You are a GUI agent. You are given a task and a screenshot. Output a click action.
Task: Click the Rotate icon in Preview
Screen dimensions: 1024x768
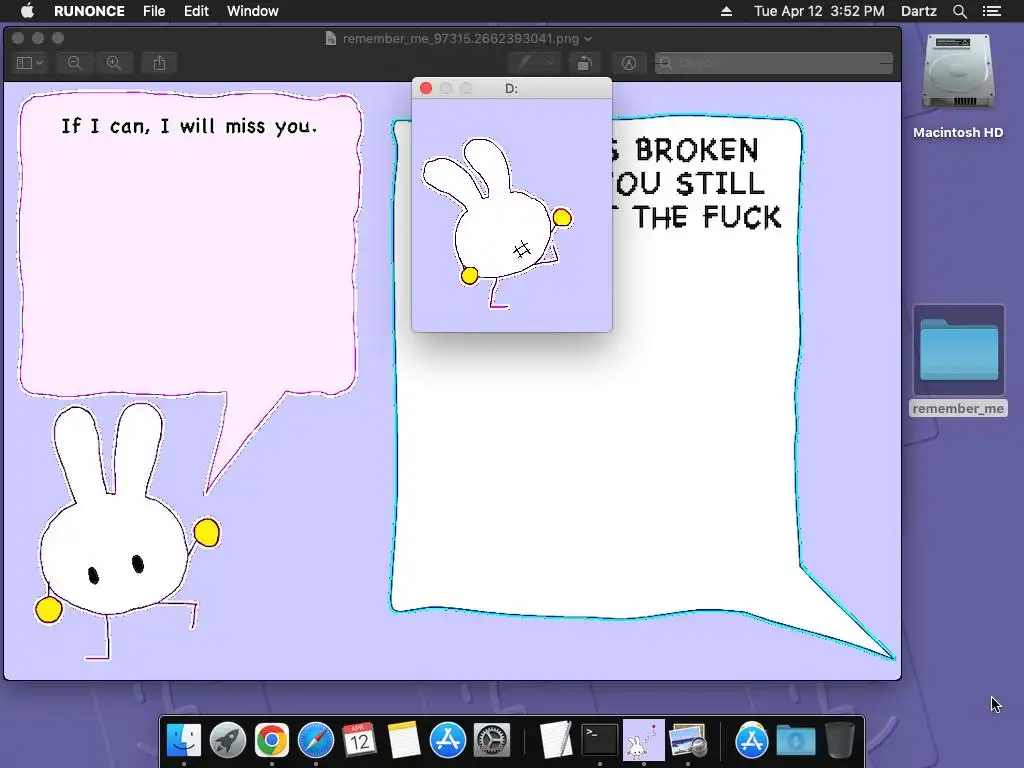tap(584, 63)
